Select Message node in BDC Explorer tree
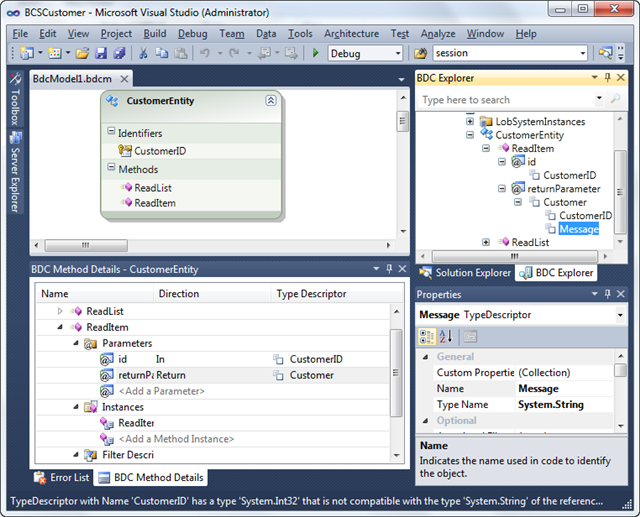The width and height of the screenshot is (640, 517). coord(579,229)
